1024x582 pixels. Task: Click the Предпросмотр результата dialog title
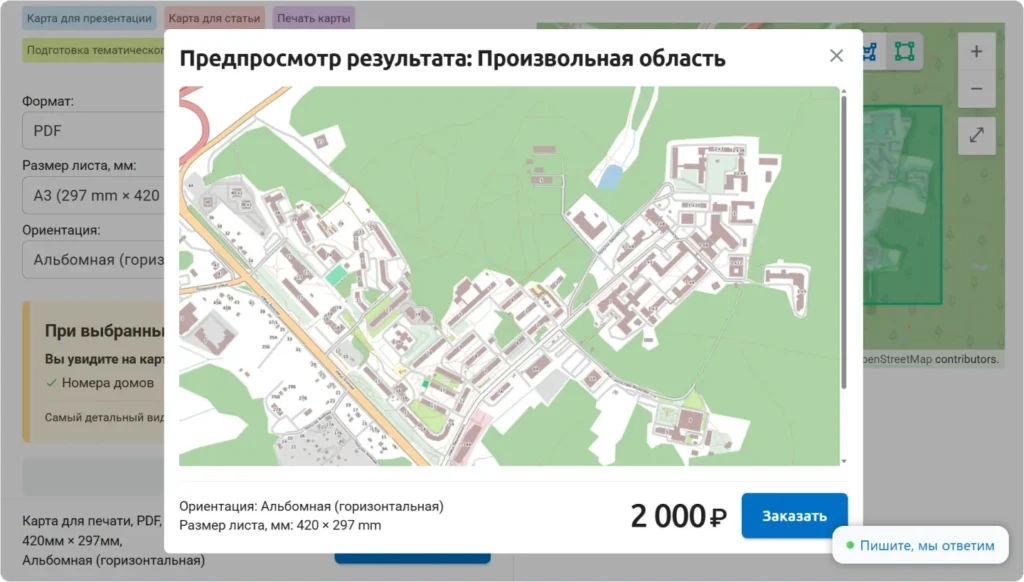click(x=453, y=58)
